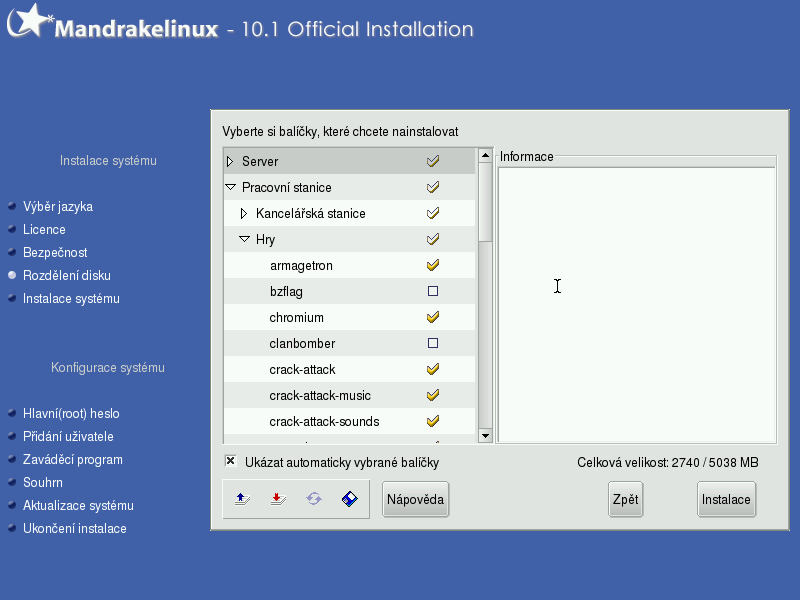The height and width of the screenshot is (600, 800).
Task: Collapse the Hry tree node
Action: [244, 239]
